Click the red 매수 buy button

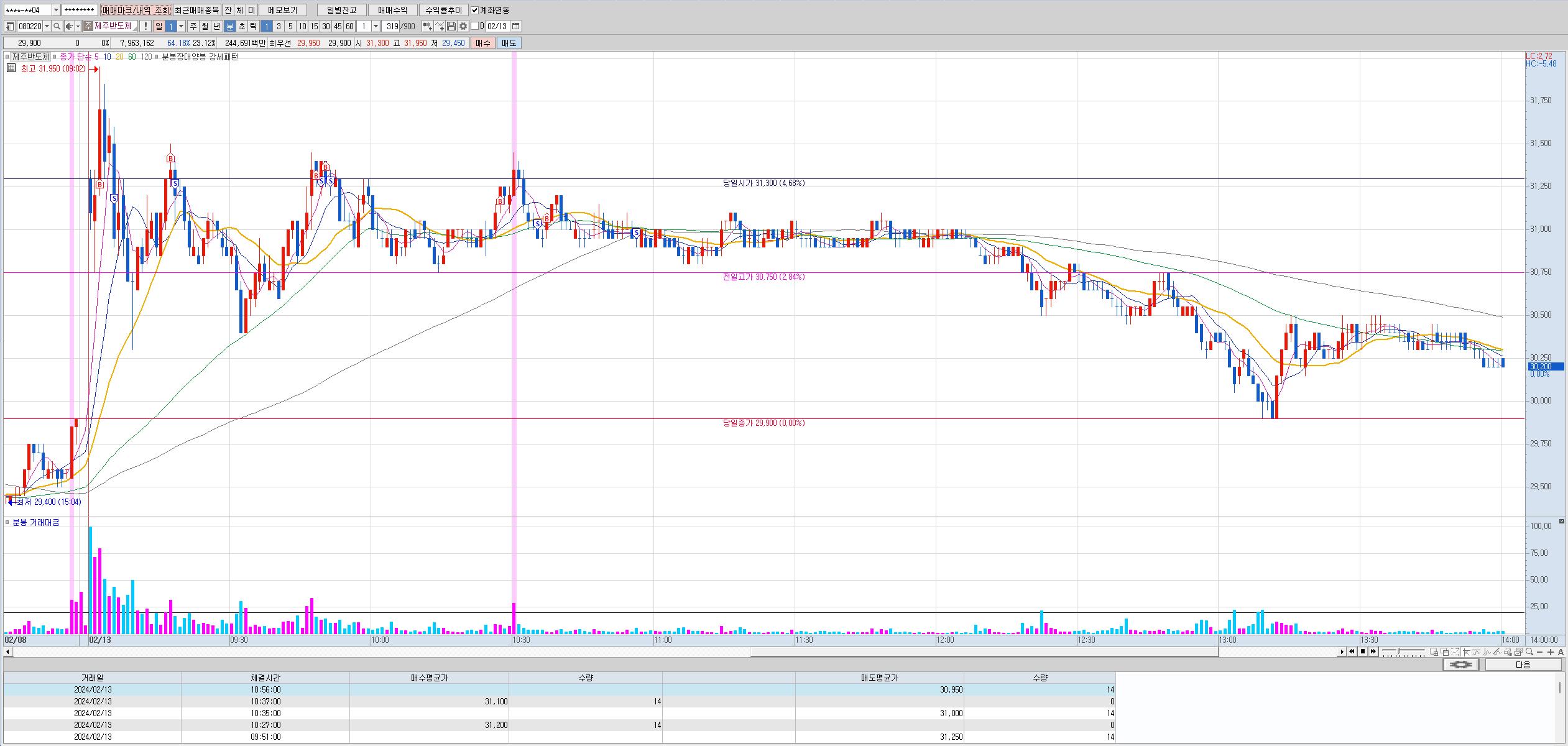click(482, 43)
